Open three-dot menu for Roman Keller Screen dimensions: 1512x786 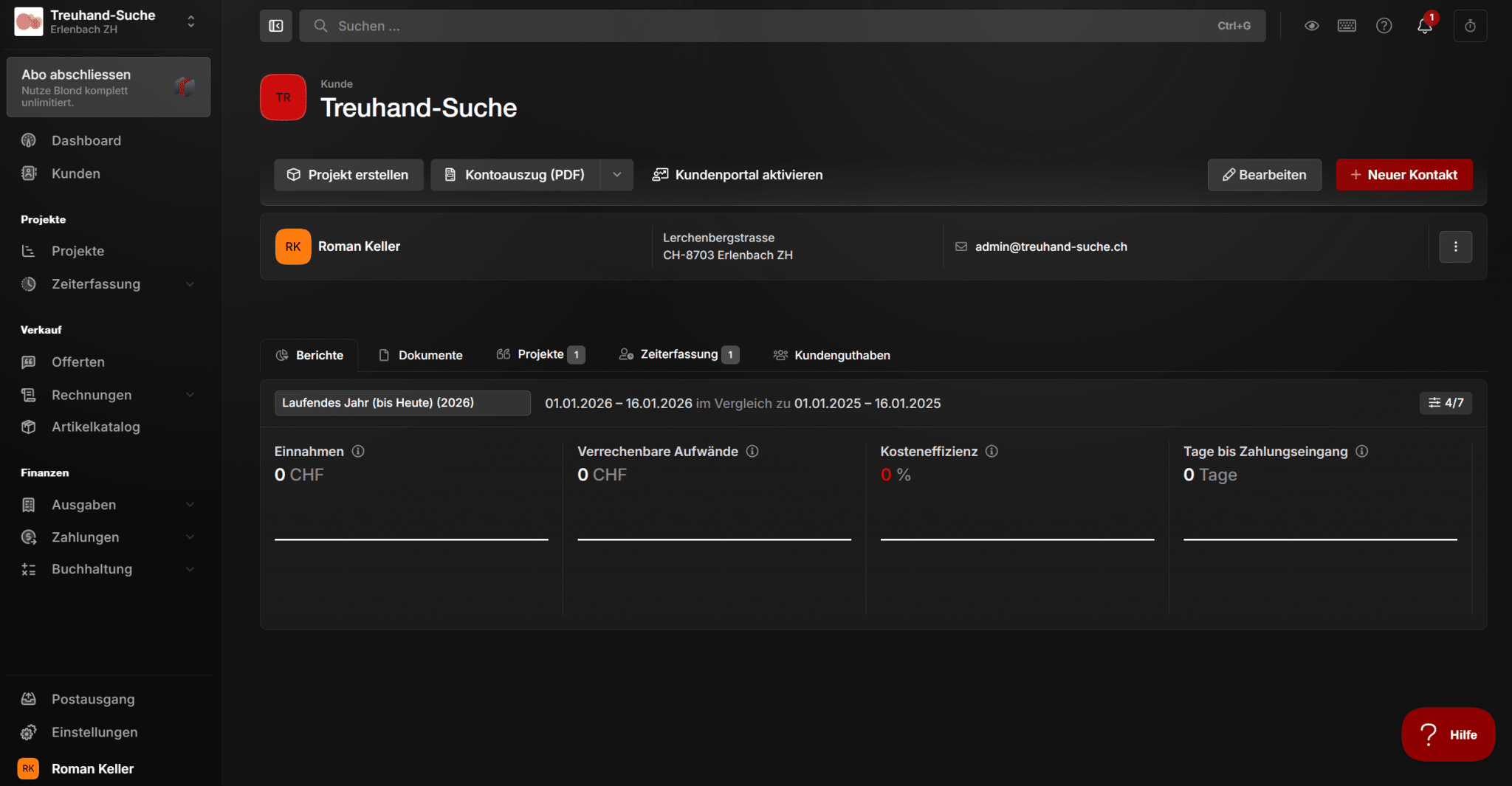1455,247
